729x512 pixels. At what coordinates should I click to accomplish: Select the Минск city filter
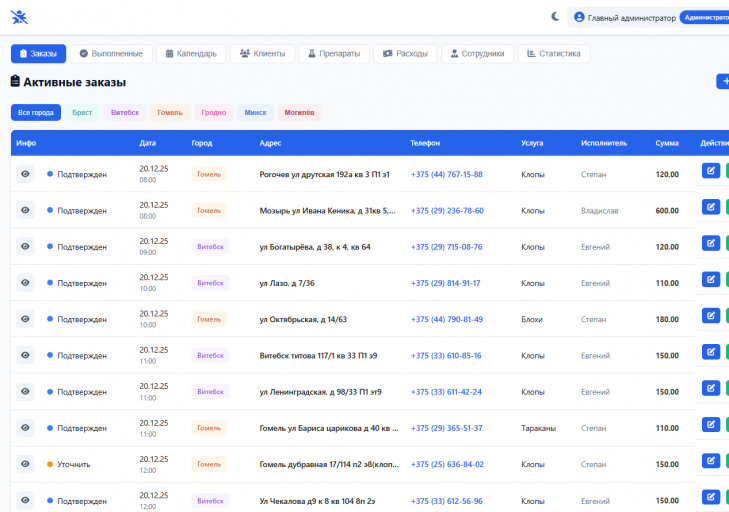(255, 113)
